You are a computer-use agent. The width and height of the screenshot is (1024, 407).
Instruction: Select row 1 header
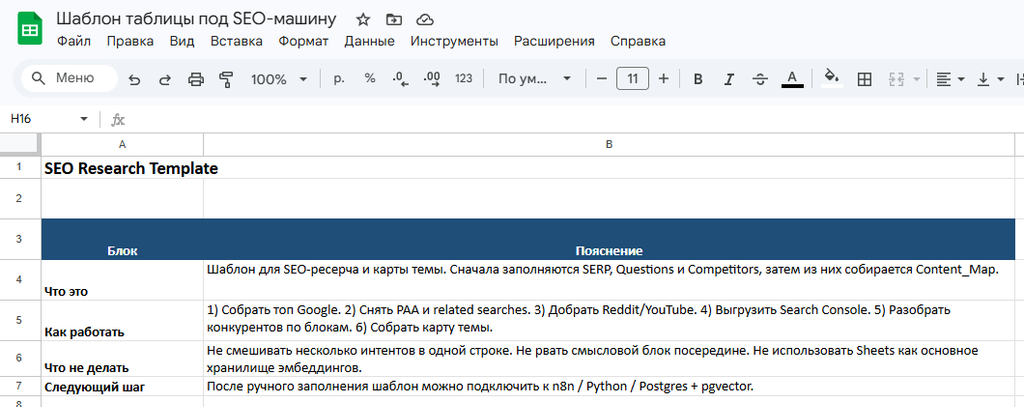[20, 167]
